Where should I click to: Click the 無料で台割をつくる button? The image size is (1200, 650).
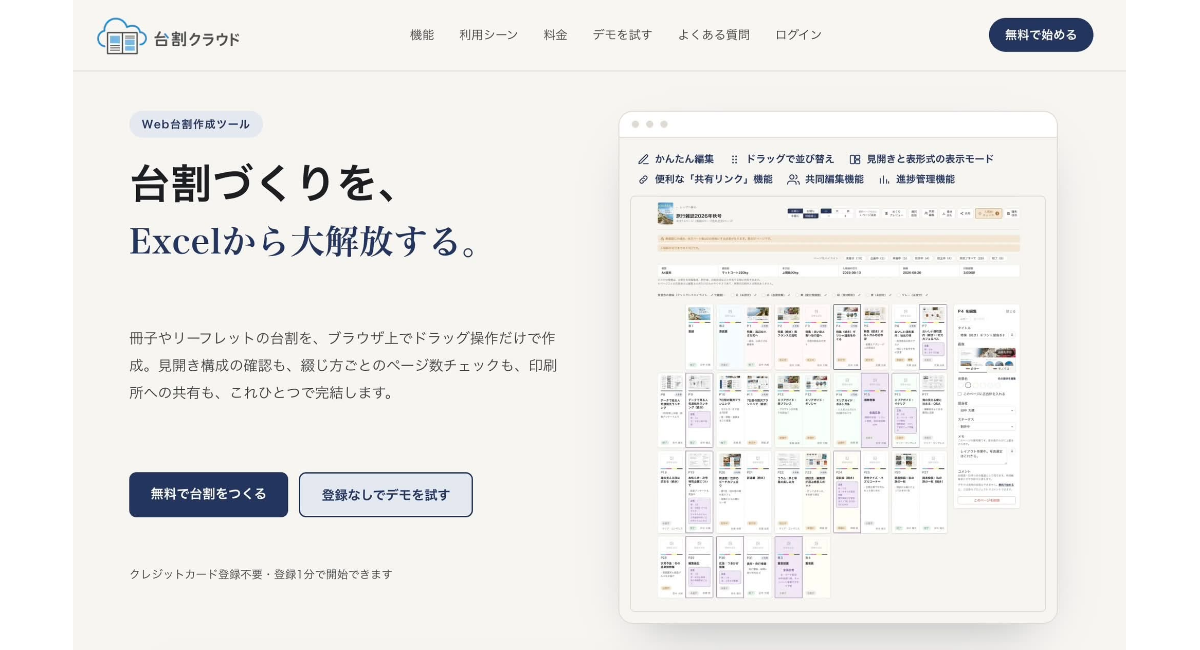tap(208, 494)
